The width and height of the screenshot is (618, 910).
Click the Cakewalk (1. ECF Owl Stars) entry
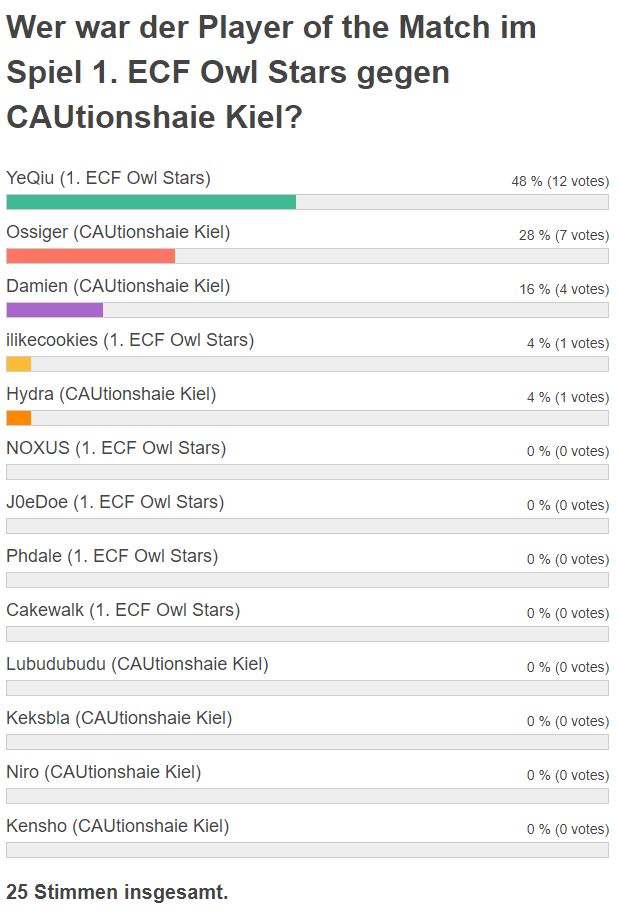click(x=123, y=609)
